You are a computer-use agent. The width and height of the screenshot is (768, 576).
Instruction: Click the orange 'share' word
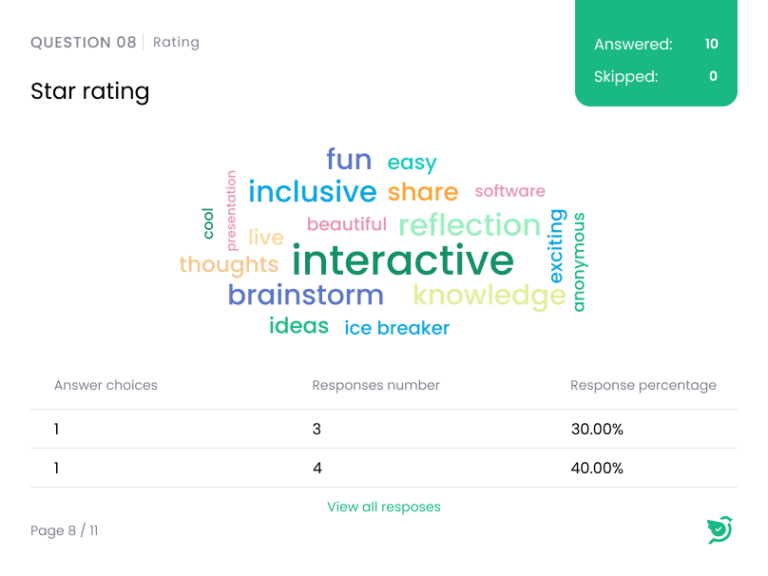[x=422, y=192]
